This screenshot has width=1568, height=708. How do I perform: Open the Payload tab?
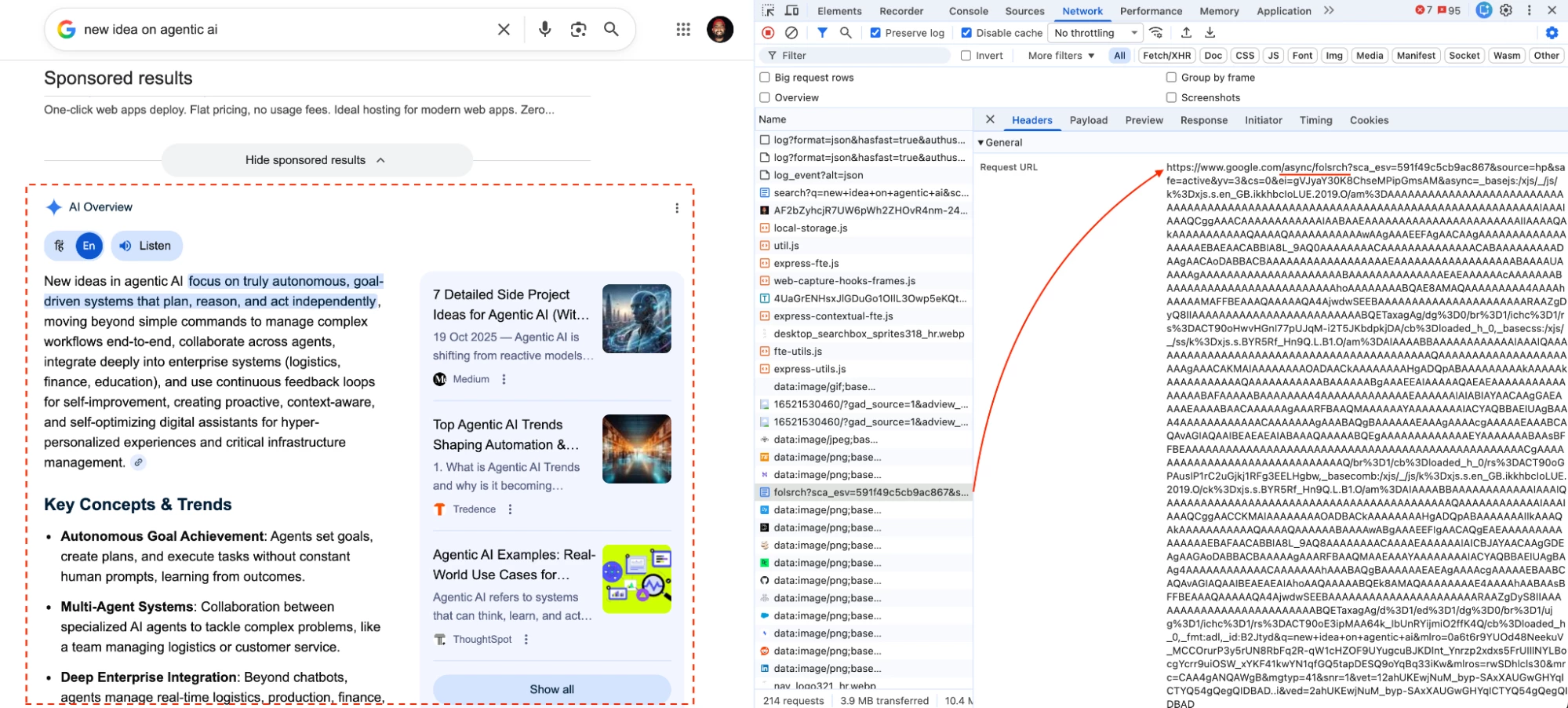[x=1088, y=120]
